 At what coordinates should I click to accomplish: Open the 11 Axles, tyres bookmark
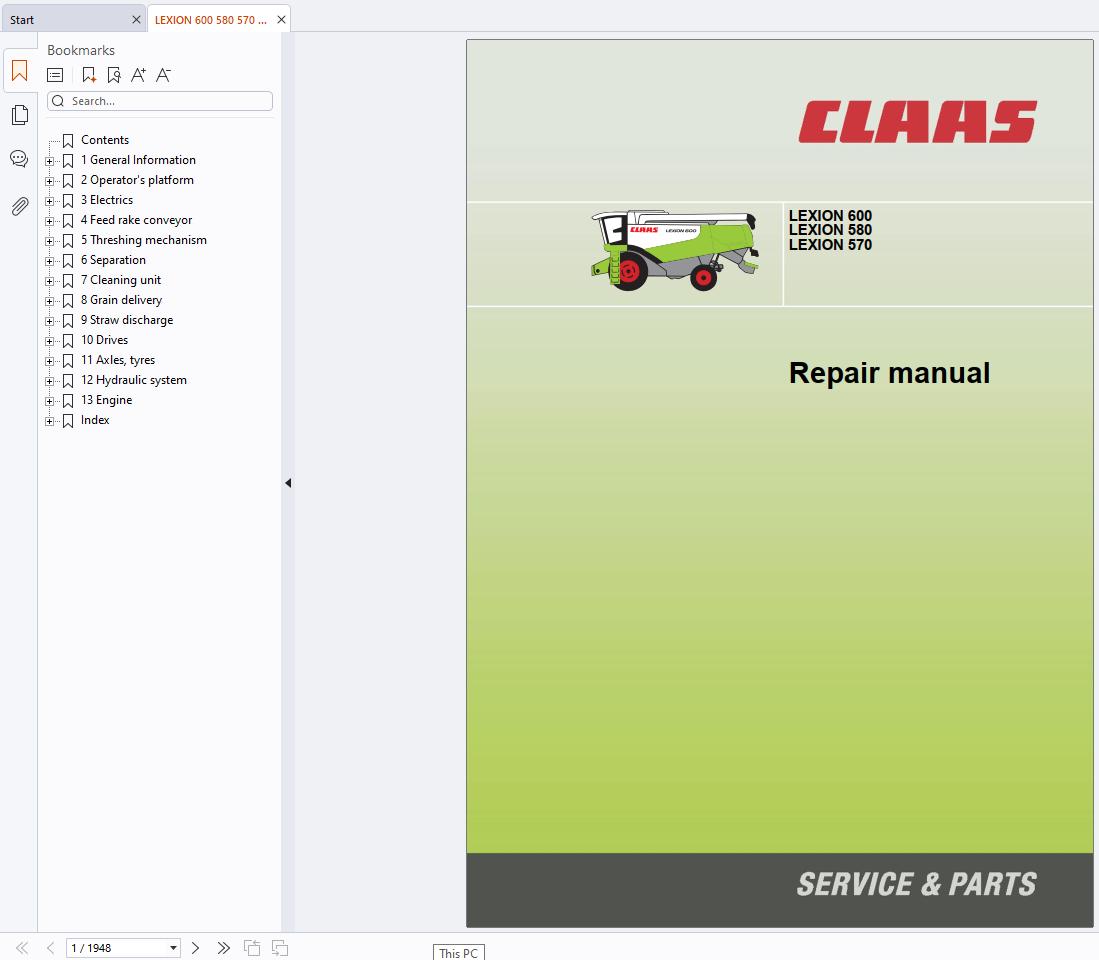118,359
